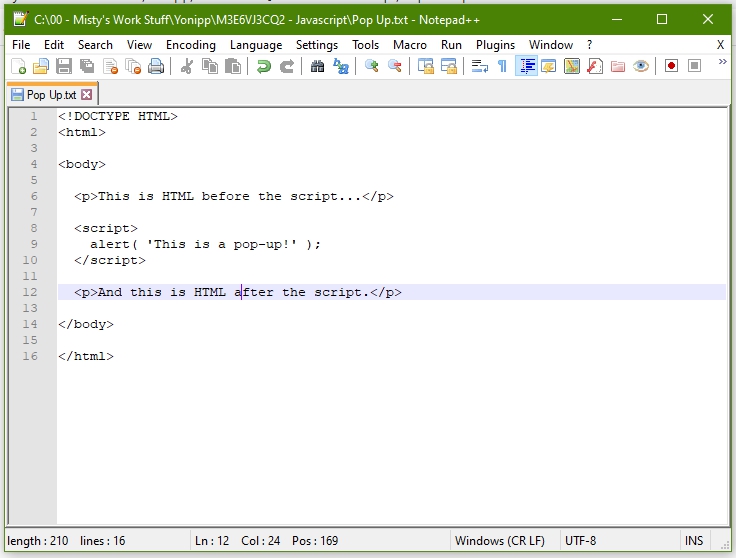The image size is (736, 558).
Task: Expand the toolbar overflow chevron
Action: pos(722,62)
